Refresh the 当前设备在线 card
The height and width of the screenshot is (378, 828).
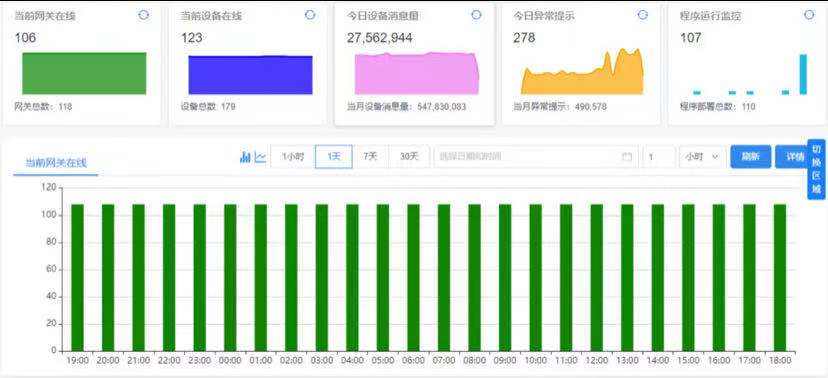tap(310, 15)
